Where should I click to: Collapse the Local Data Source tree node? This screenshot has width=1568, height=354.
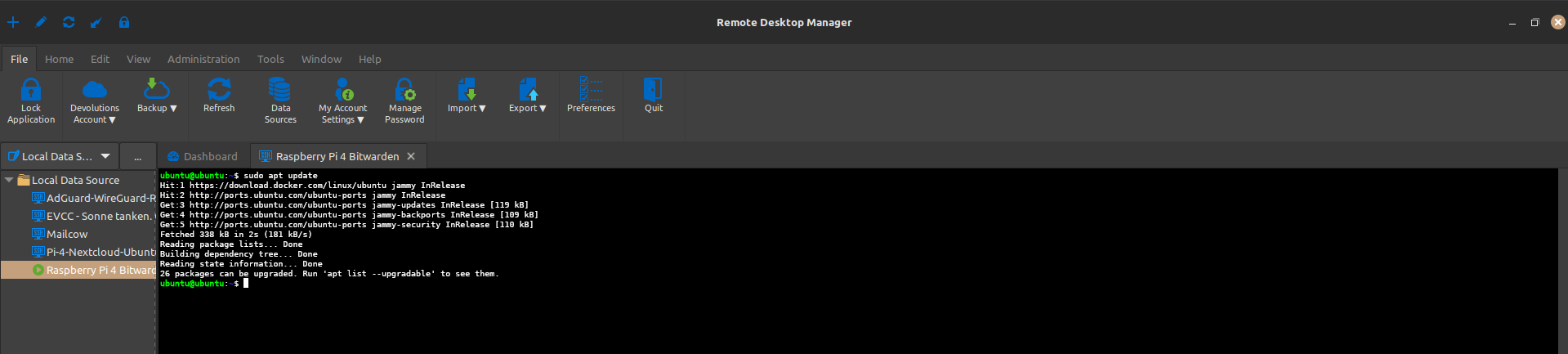click(9, 180)
